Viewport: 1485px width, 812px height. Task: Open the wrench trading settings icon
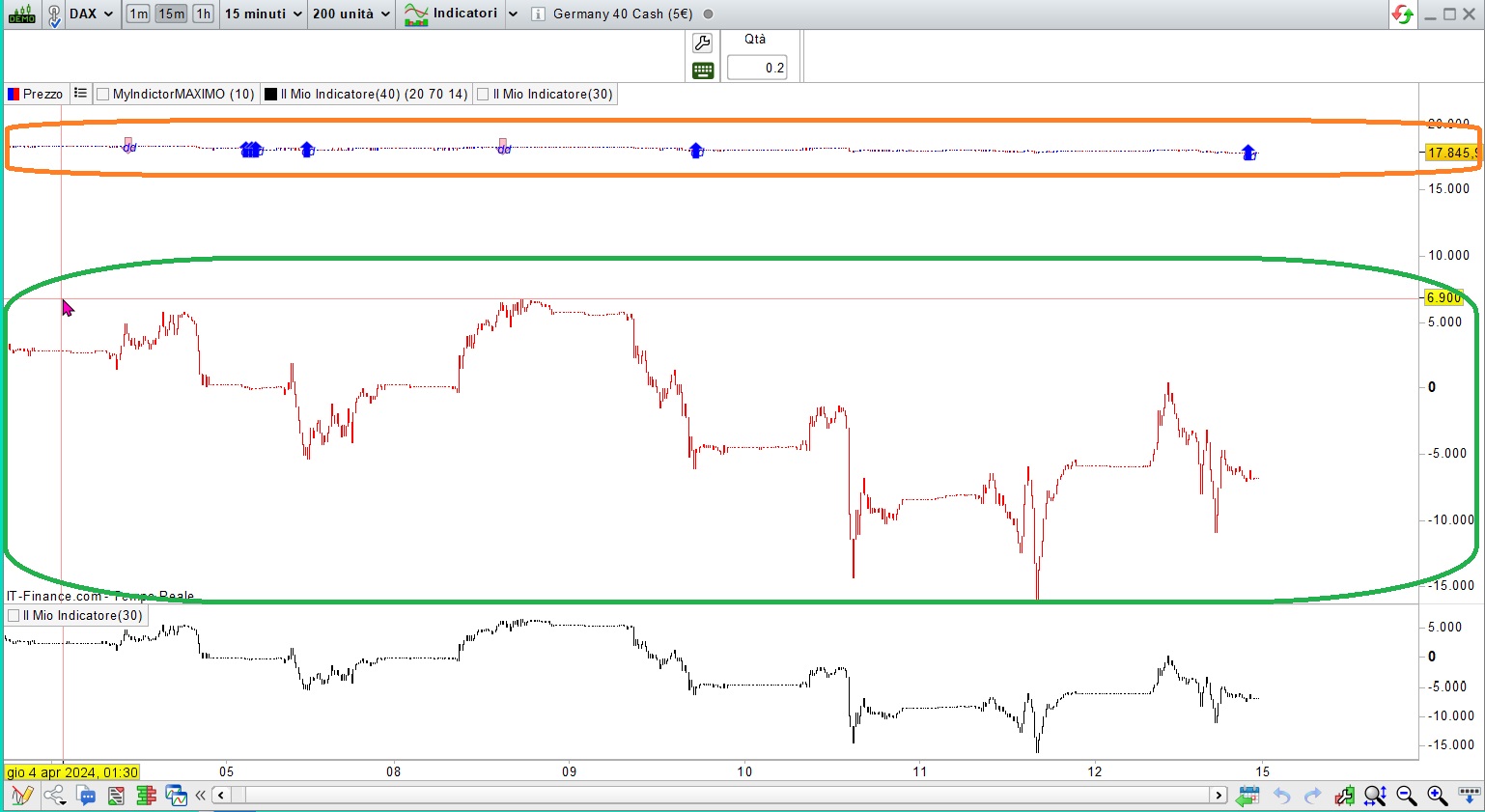(703, 42)
